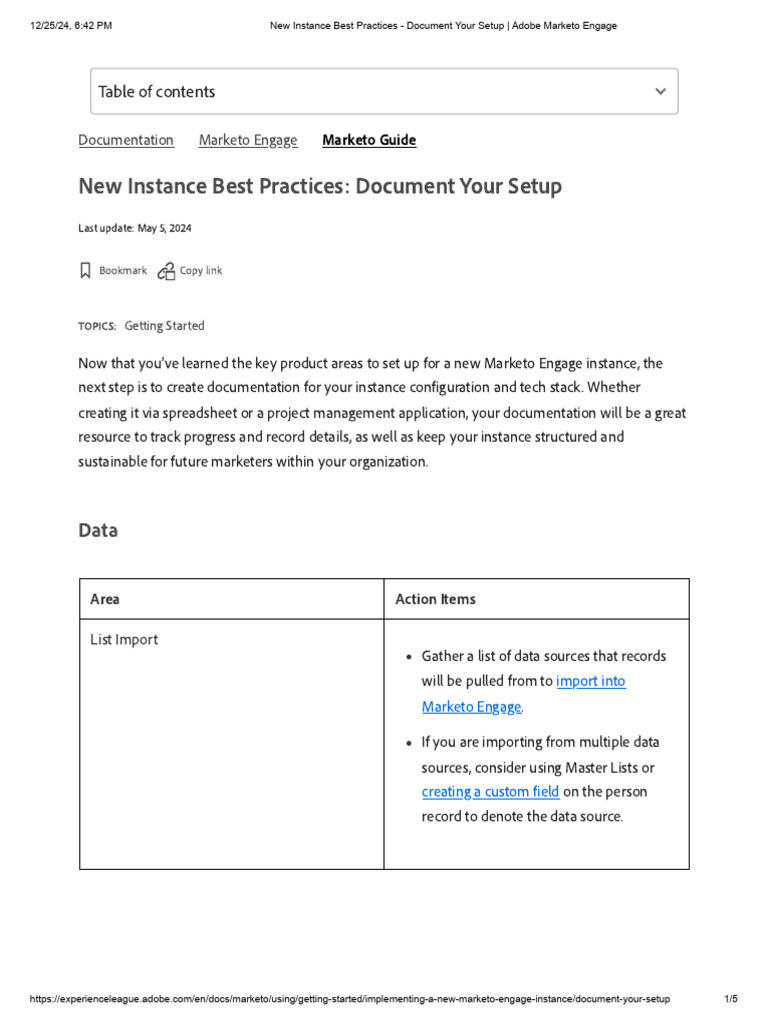Viewport: 768px width, 1024px height.
Task: Click the Data section heading
Action: 98,530
